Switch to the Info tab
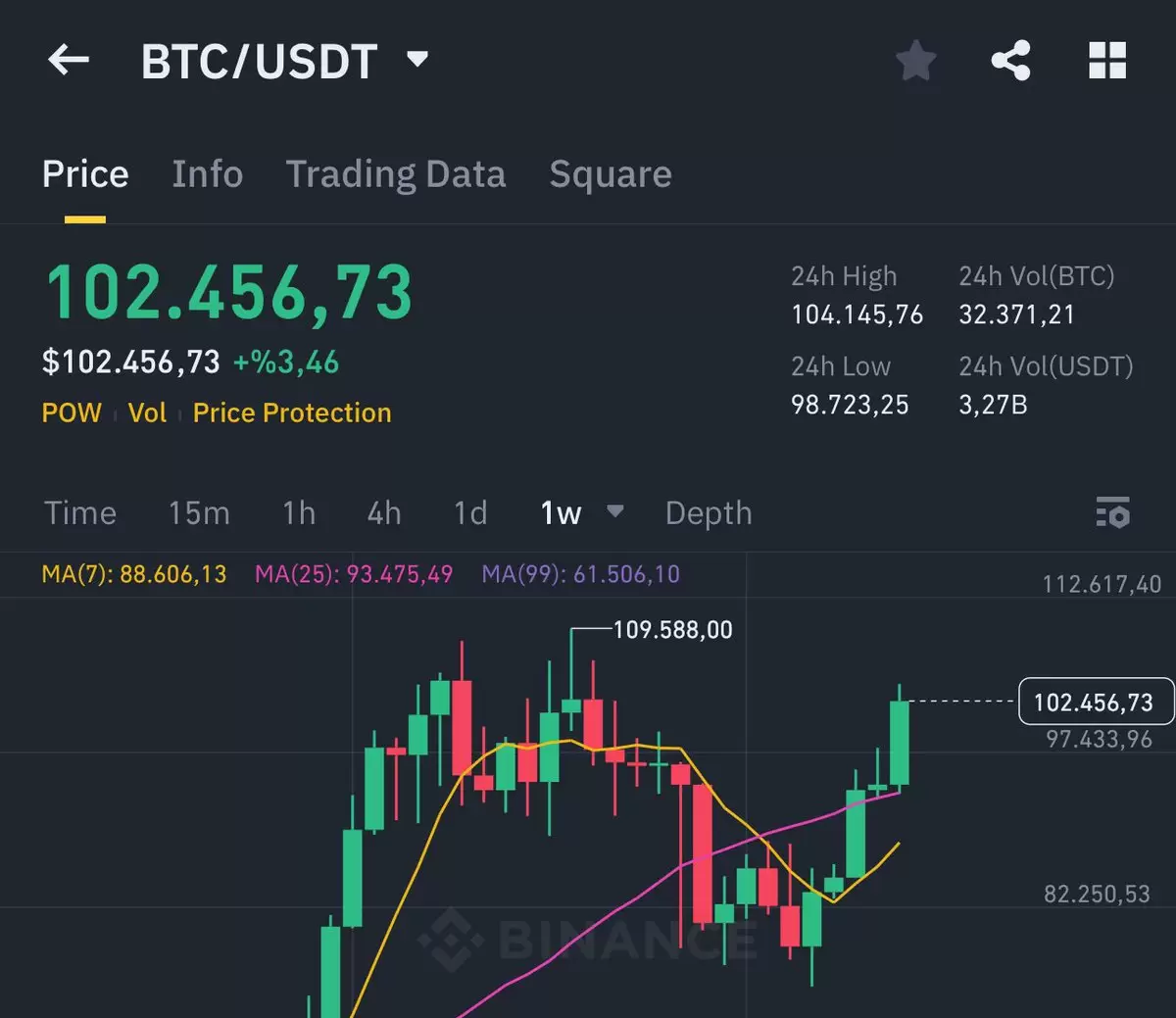This screenshot has width=1176, height=1018. (x=208, y=174)
